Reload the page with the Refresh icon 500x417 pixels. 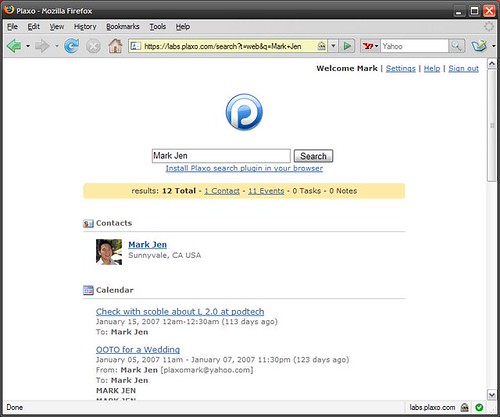point(71,46)
